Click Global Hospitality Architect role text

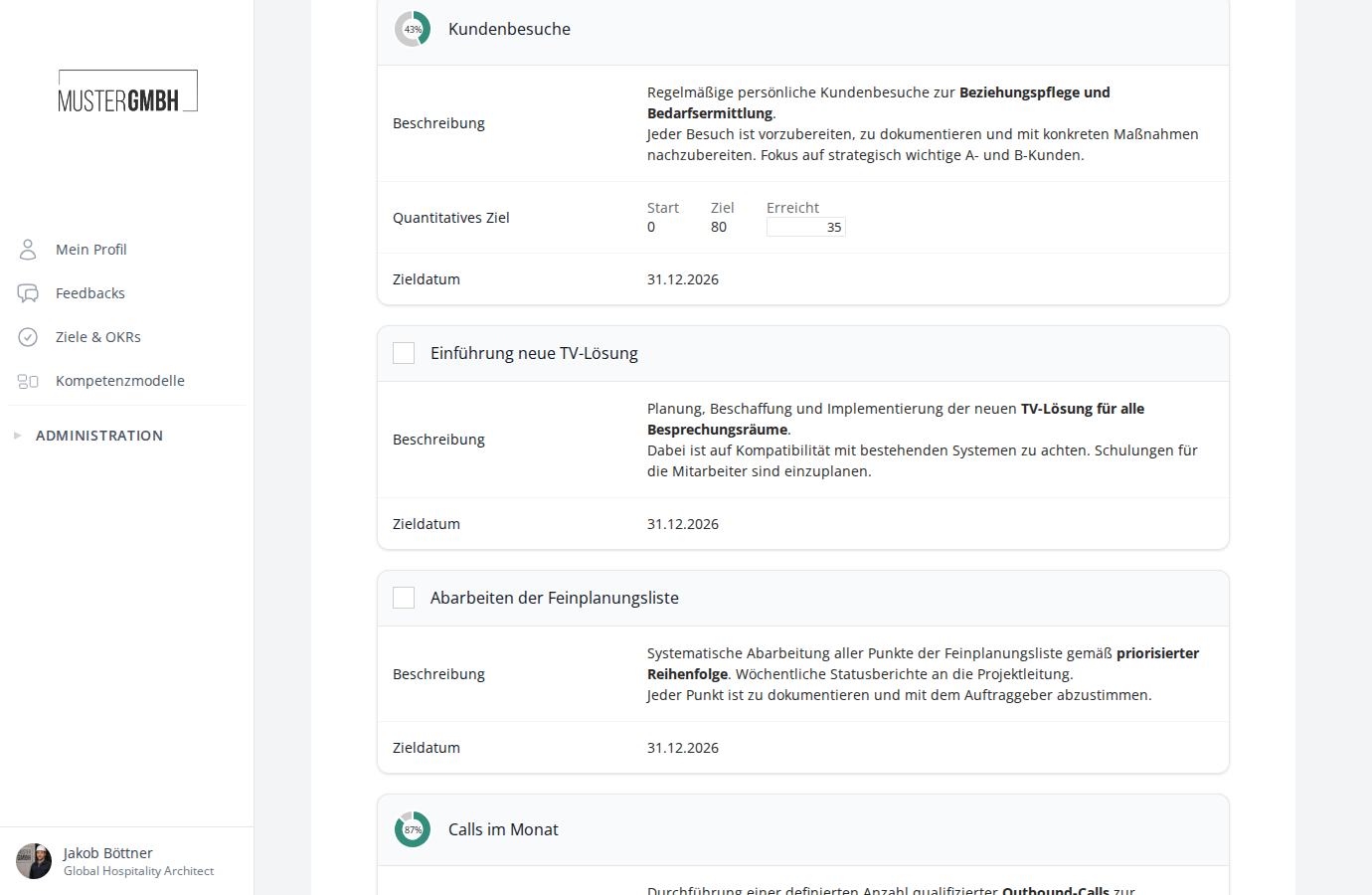[139, 871]
